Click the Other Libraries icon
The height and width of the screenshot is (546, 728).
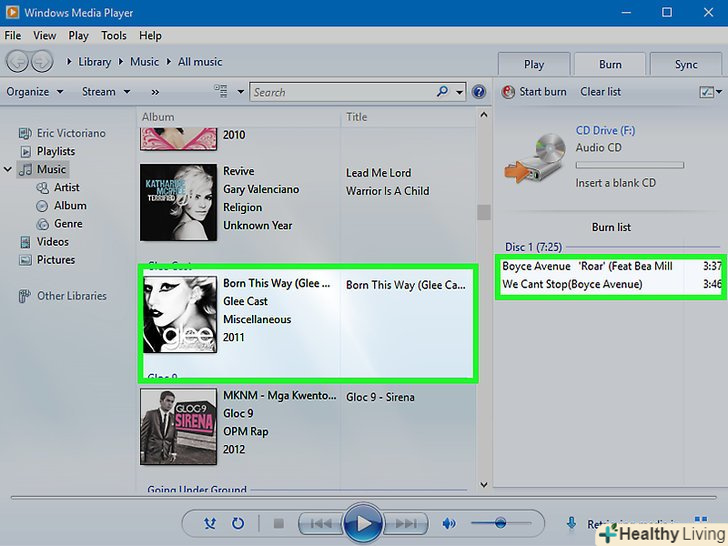point(24,296)
